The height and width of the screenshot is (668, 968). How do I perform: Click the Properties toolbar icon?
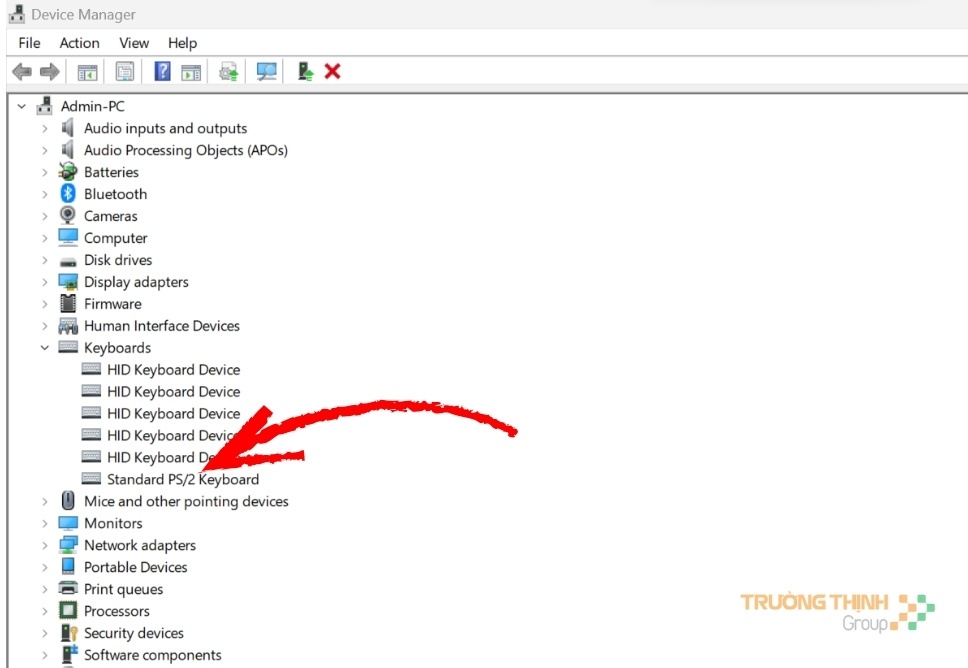click(x=125, y=72)
